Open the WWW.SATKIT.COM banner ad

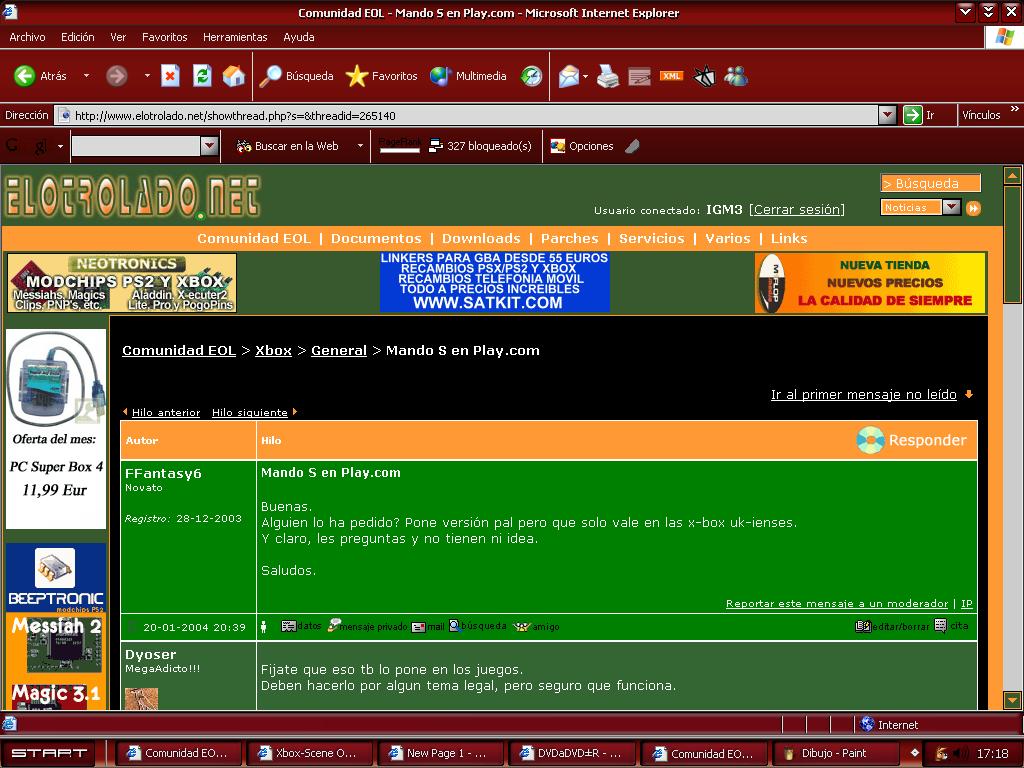(x=494, y=281)
